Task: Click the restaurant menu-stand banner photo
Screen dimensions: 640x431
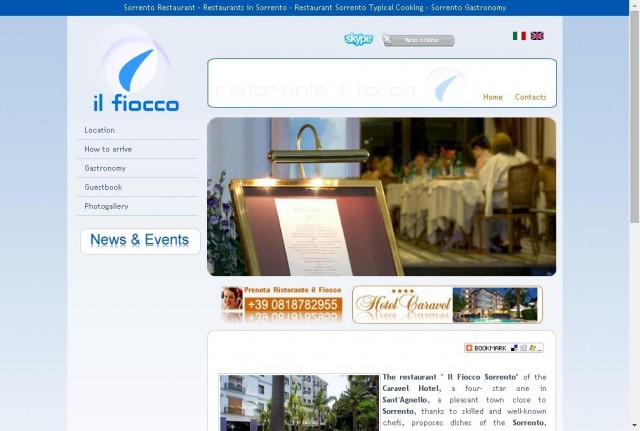Action: click(x=382, y=197)
